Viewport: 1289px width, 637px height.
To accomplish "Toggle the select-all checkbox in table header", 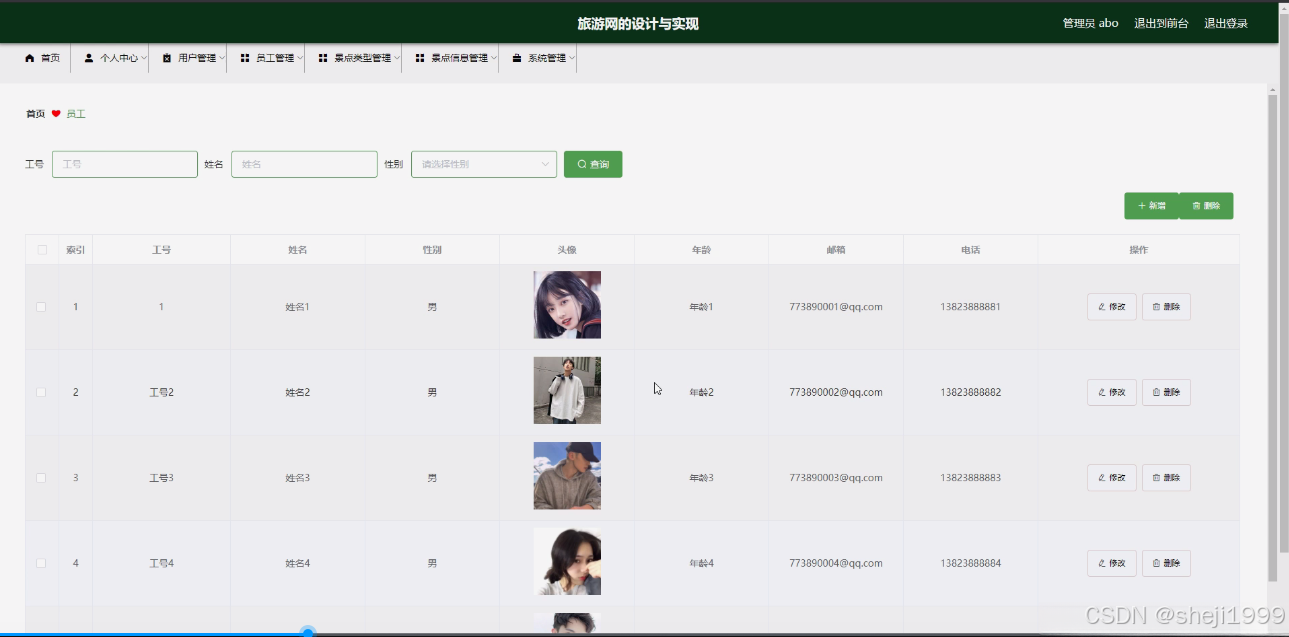I will (x=42, y=250).
